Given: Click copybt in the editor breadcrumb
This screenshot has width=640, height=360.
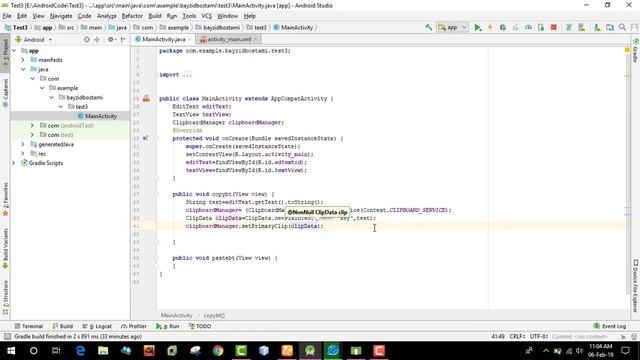Looking at the screenshot, I should click(x=214, y=316).
